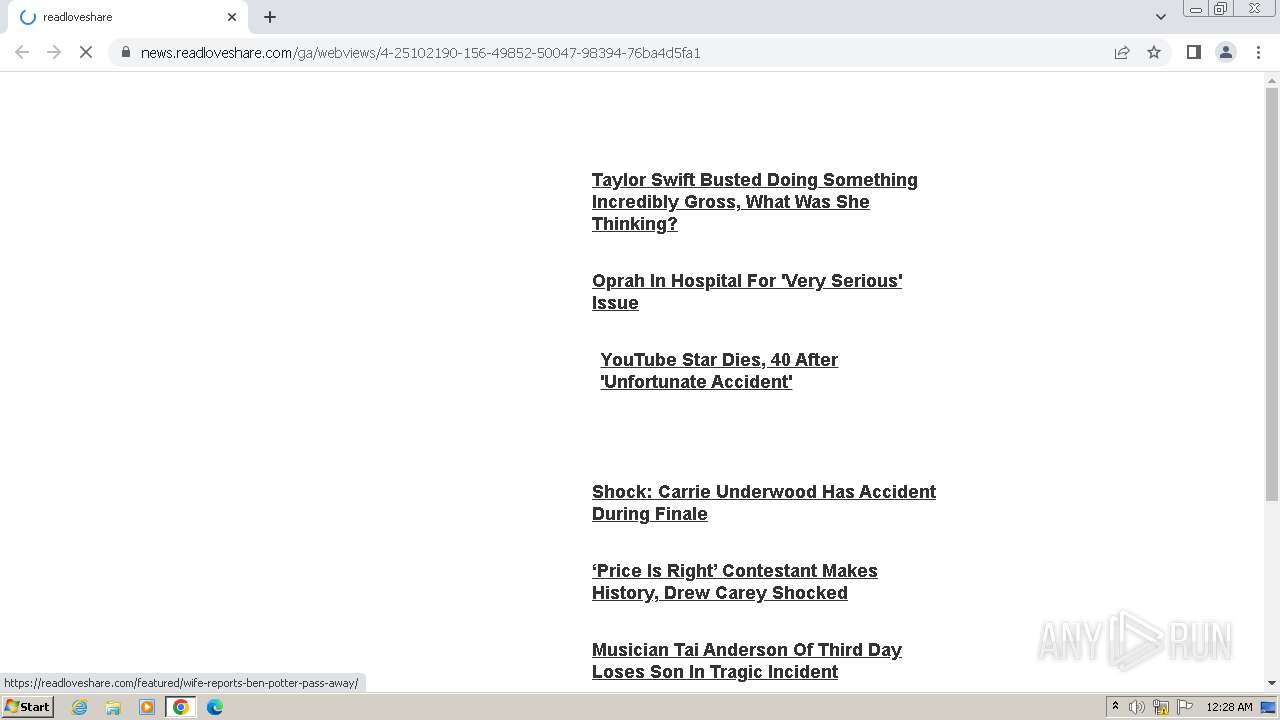Click the 12:28 AM clock
This screenshot has width=1280, height=720.
point(1229,707)
